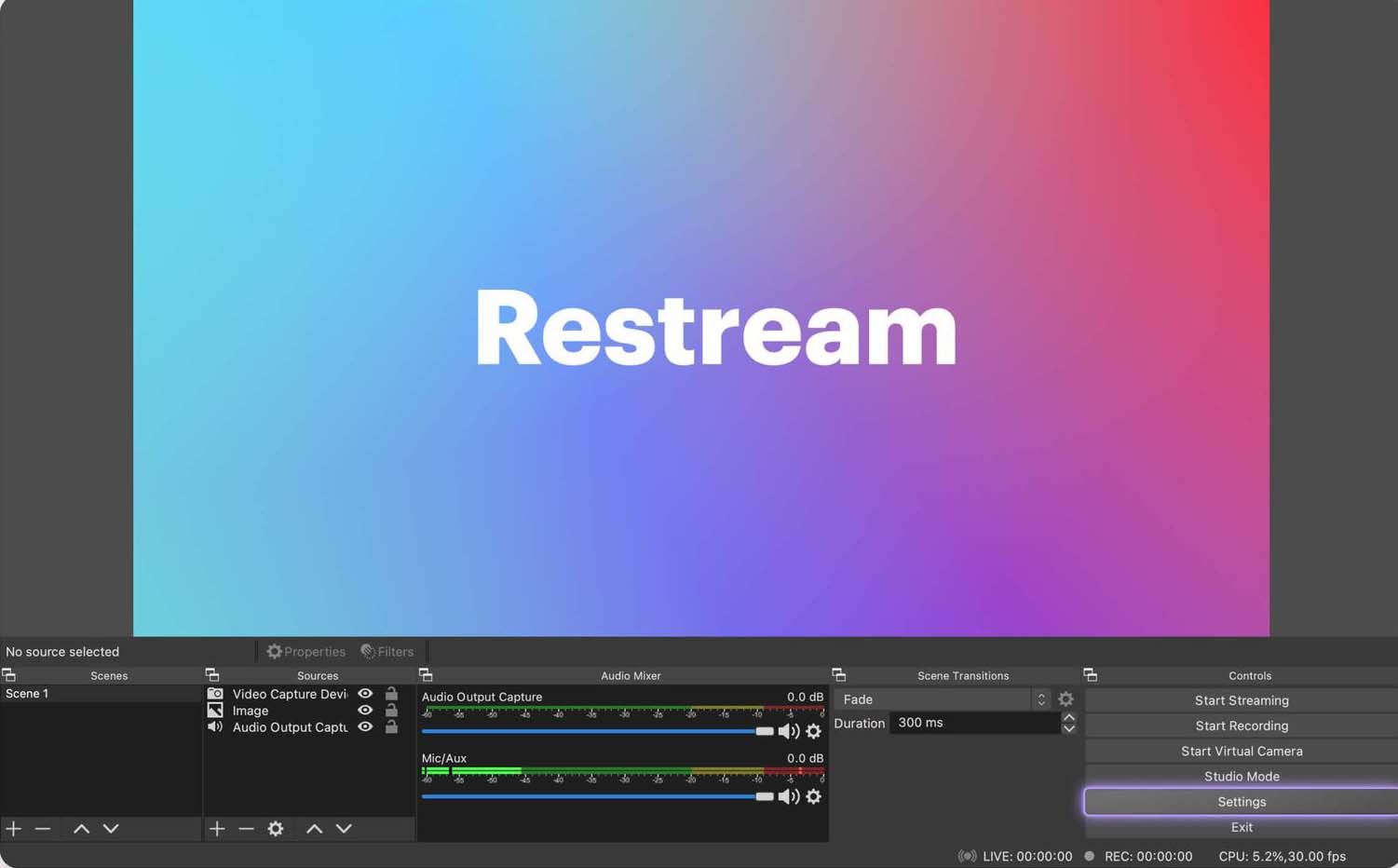The height and width of the screenshot is (868, 1398).
Task: Undock the Sources panel
Action: coord(212,675)
